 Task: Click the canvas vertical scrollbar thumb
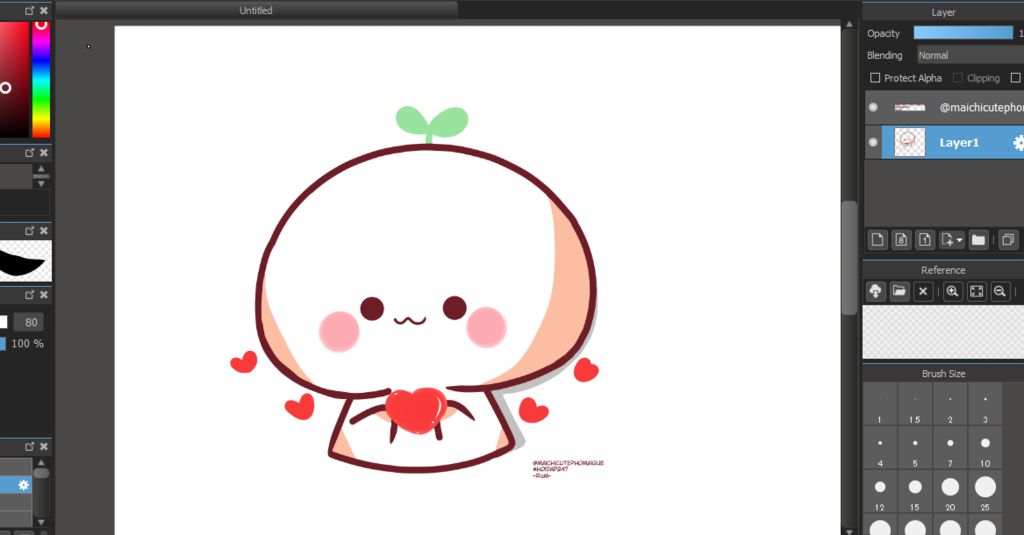849,258
